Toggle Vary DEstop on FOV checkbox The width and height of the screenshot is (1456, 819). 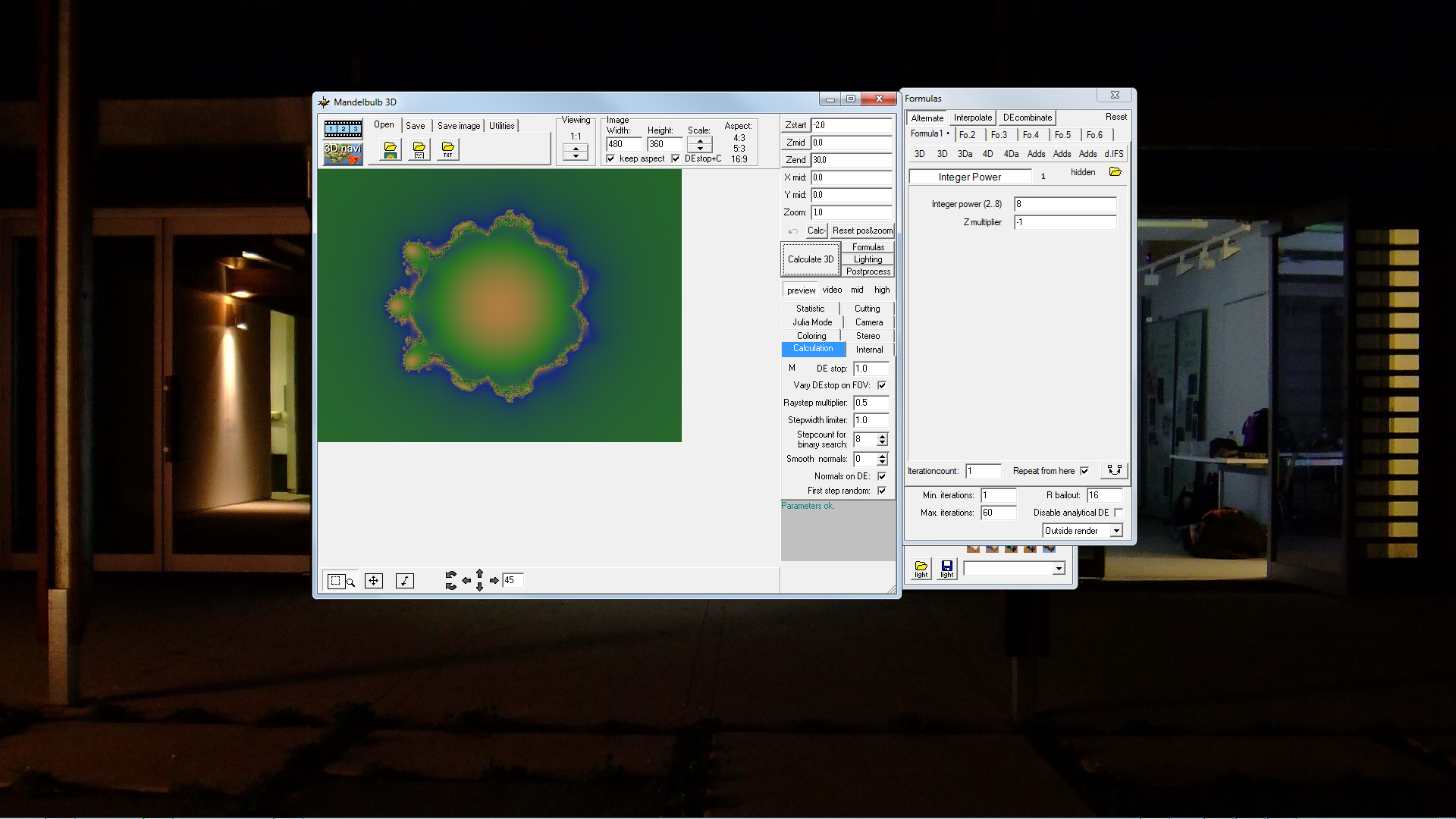pos(881,385)
